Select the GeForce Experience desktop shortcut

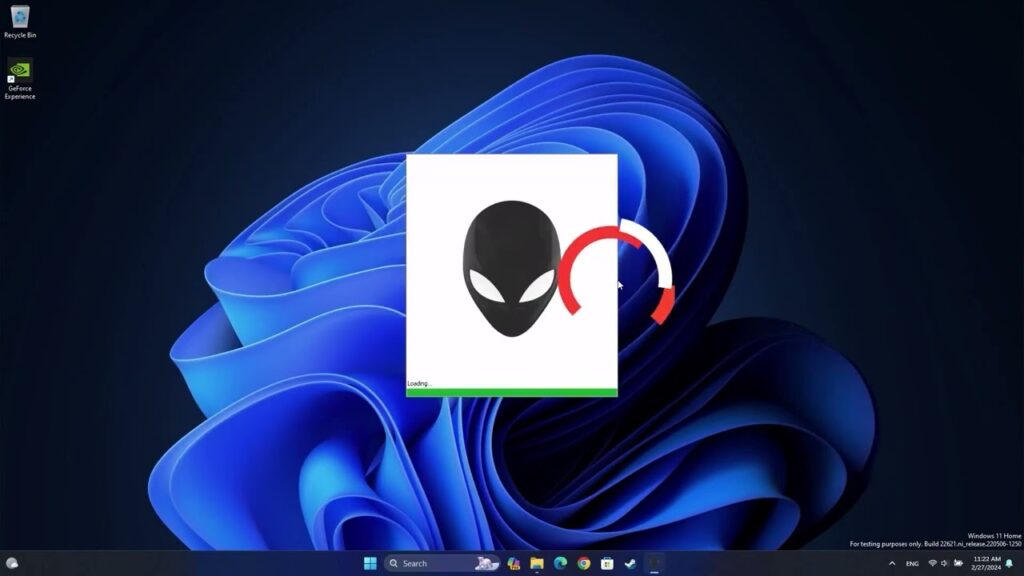coord(20,78)
